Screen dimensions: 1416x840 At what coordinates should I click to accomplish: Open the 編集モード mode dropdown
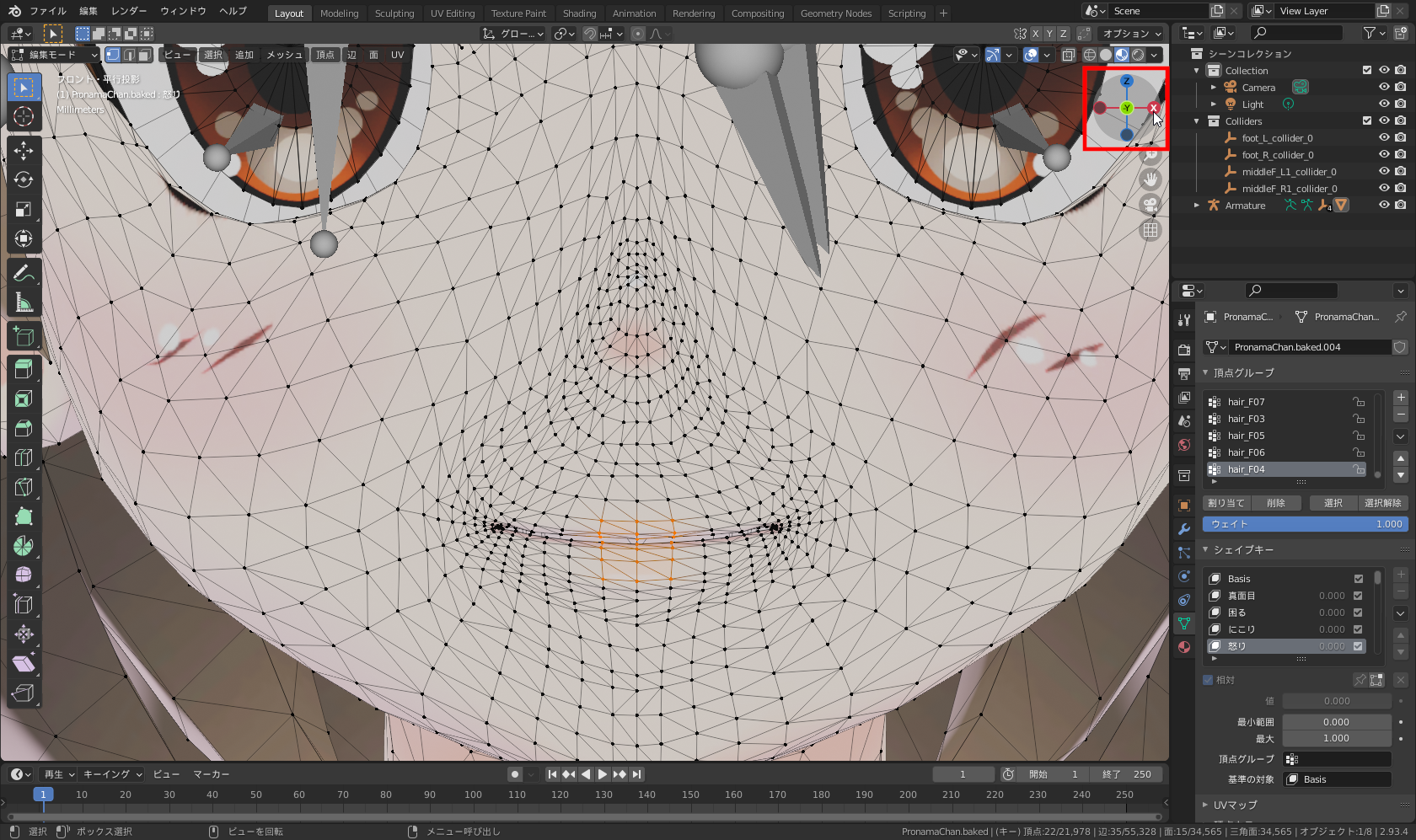tap(53, 54)
